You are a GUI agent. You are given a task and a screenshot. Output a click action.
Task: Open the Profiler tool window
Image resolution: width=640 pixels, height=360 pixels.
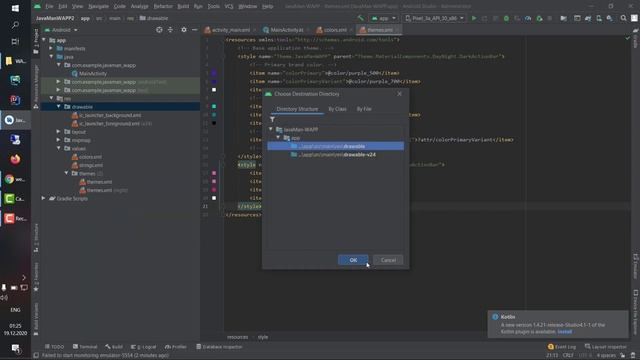[x=176, y=347]
